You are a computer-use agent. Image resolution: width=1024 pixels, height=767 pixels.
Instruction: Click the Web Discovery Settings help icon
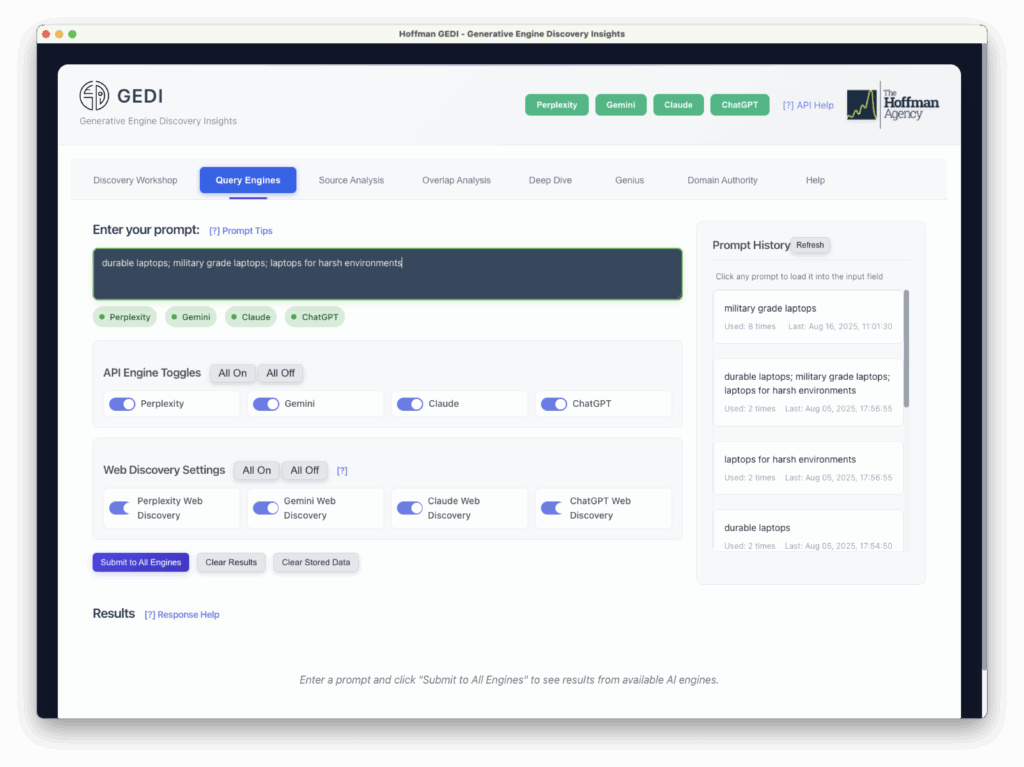[342, 470]
